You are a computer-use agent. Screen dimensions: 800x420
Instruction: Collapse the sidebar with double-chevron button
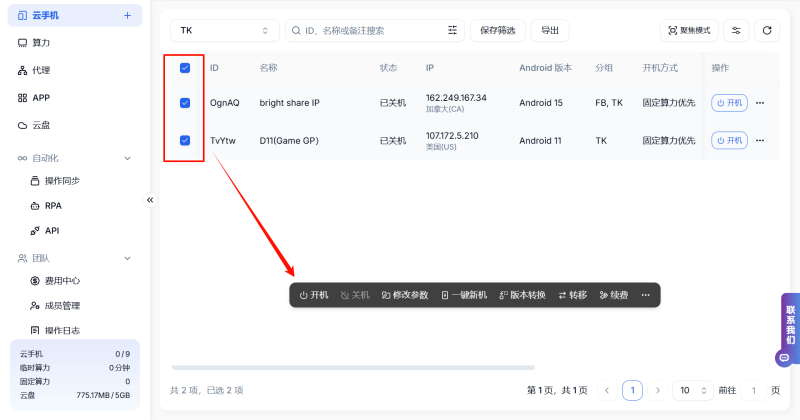point(150,200)
